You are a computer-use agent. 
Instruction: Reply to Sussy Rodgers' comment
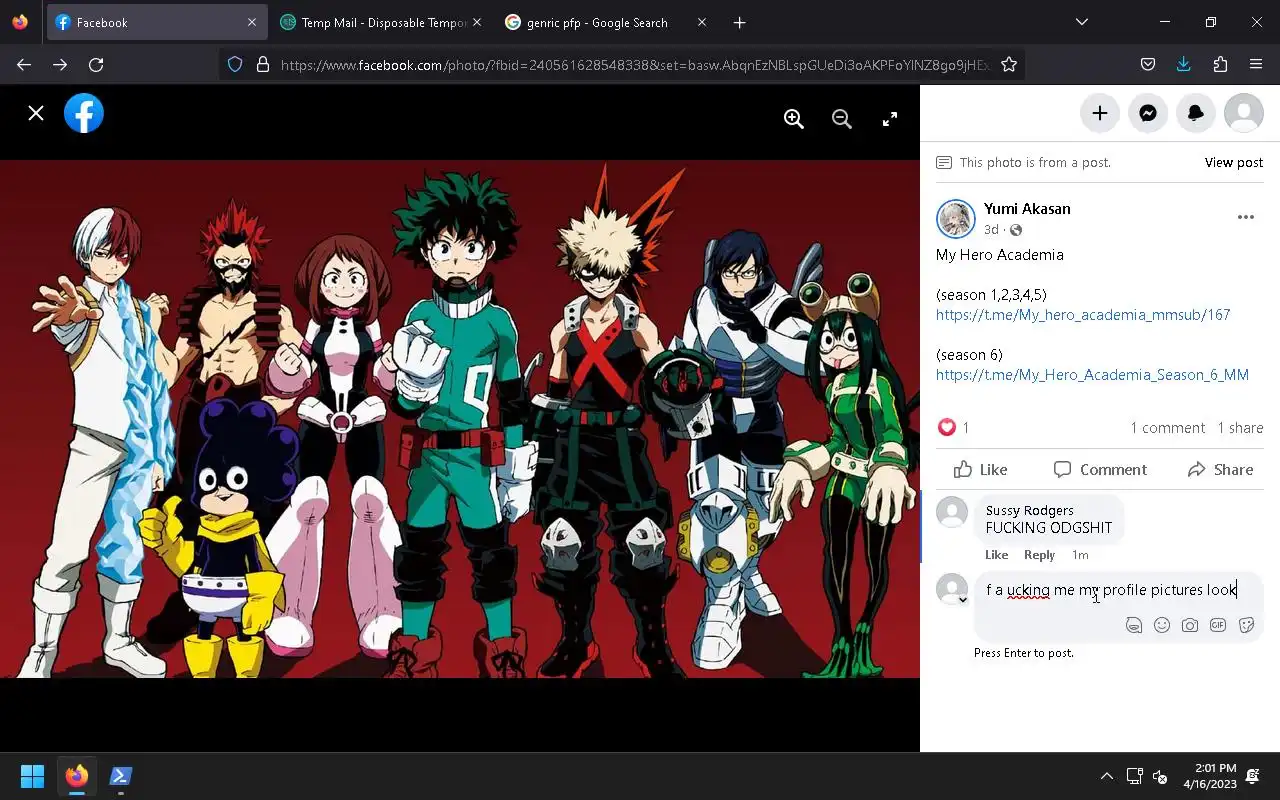1040,555
